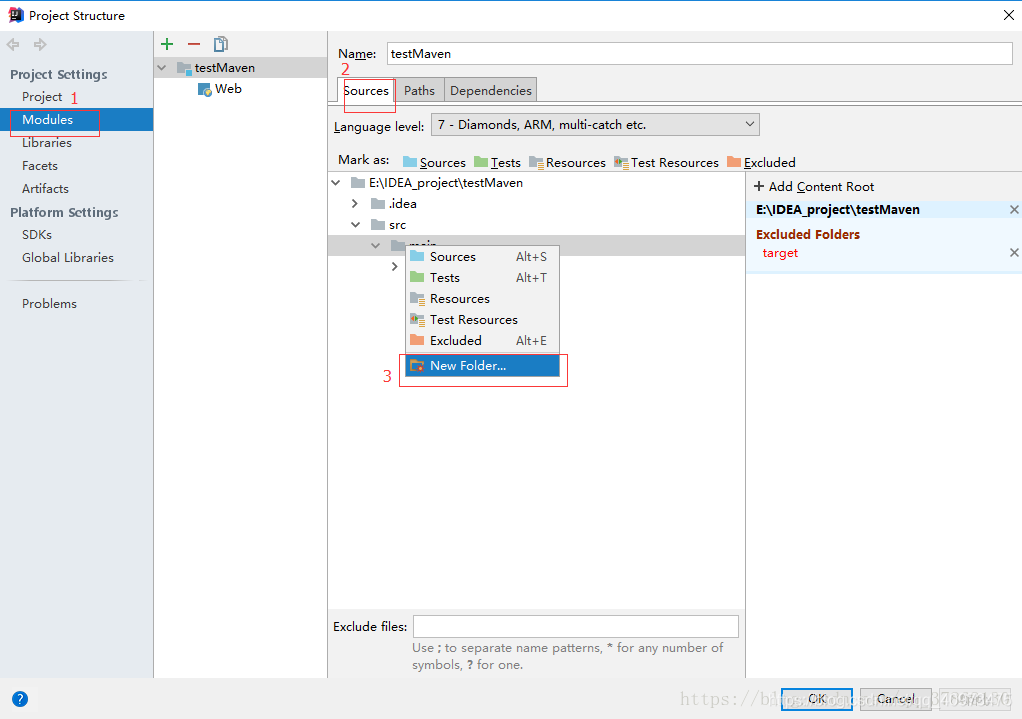Choose Excluded in the context menu
The image size is (1022, 719).
[482, 340]
